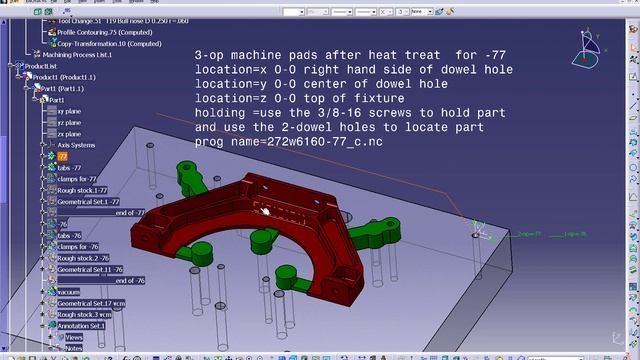Select Rough stock.2 -76 in tree

click(83, 258)
